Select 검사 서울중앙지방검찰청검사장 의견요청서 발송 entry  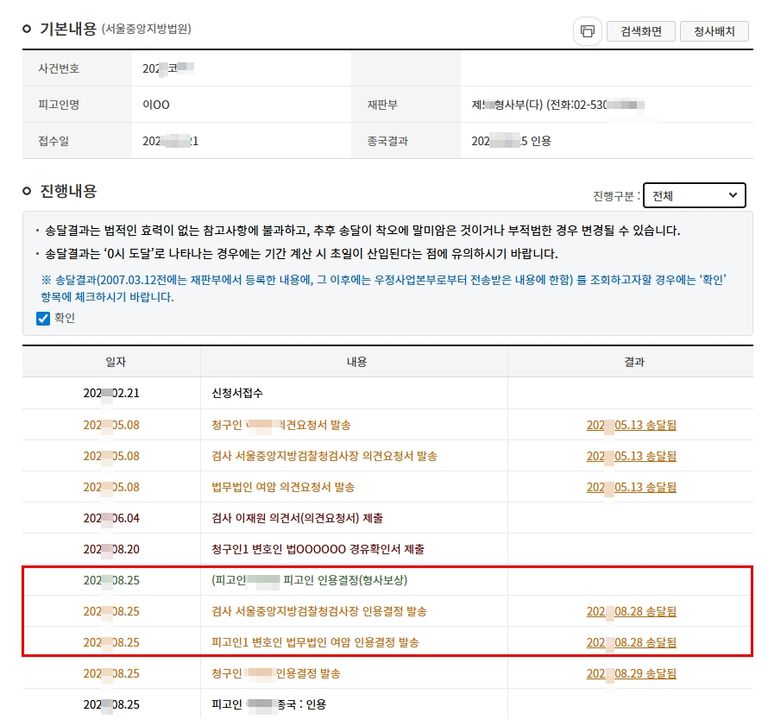(324, 456)
